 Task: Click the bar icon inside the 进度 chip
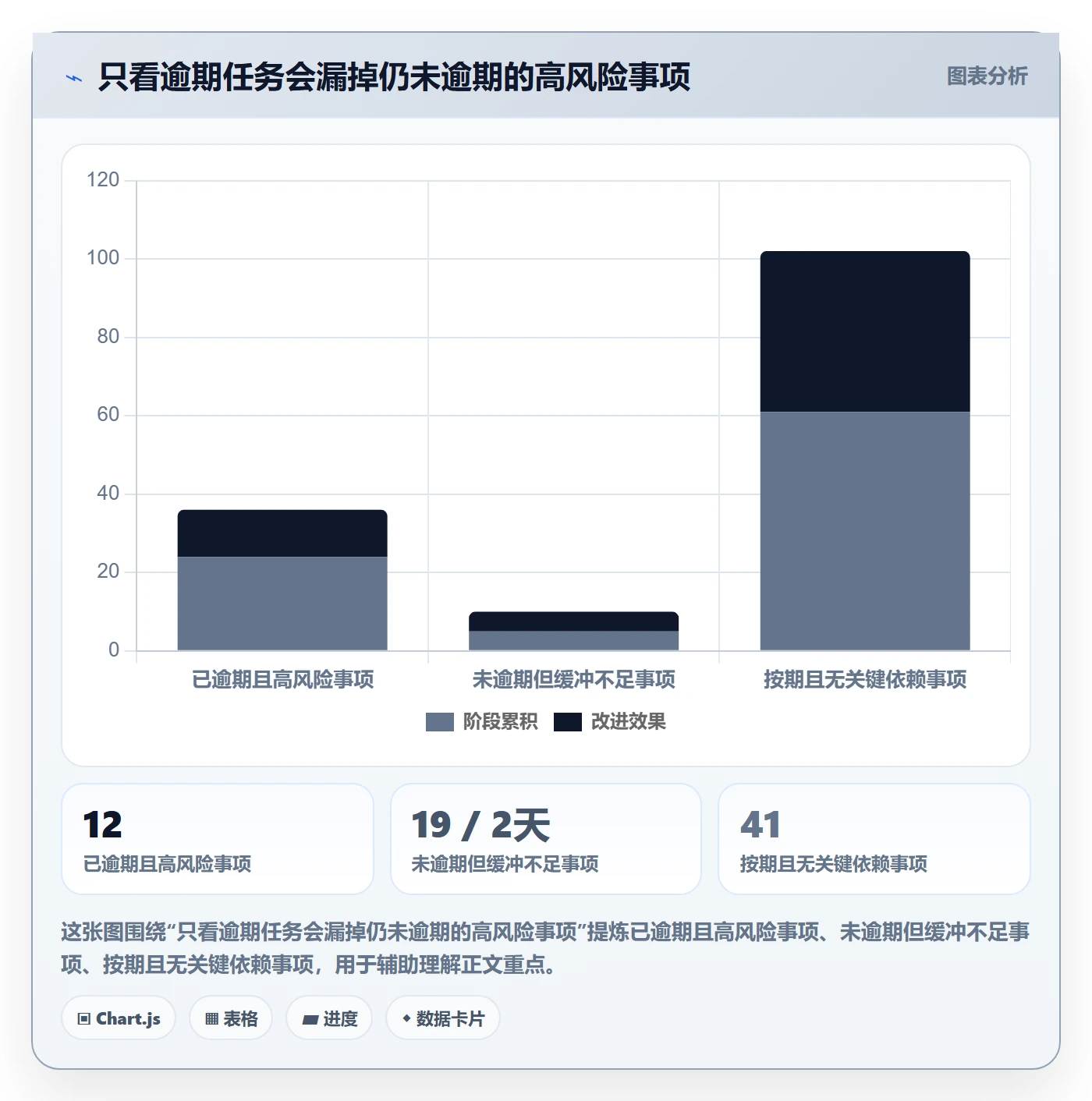310,1020
